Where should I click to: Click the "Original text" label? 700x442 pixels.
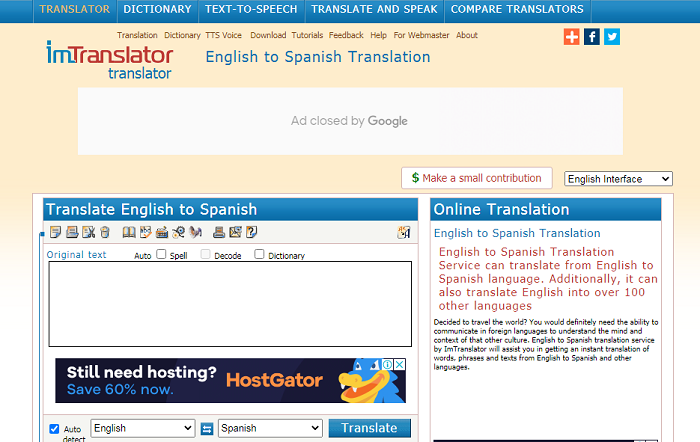click(x=76, y=254)
